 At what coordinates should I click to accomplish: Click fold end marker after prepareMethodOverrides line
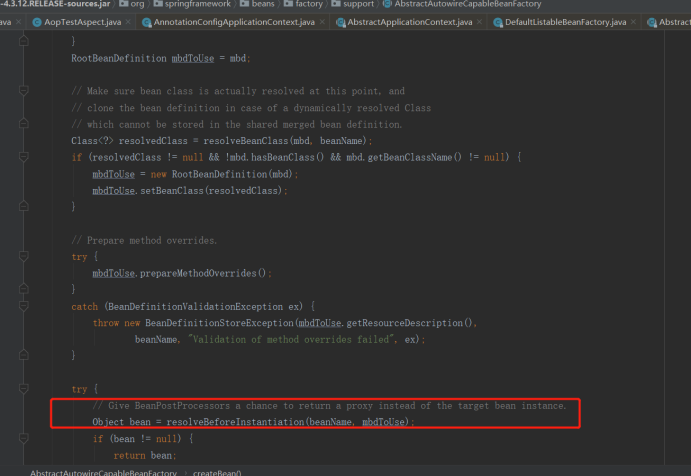24,289
